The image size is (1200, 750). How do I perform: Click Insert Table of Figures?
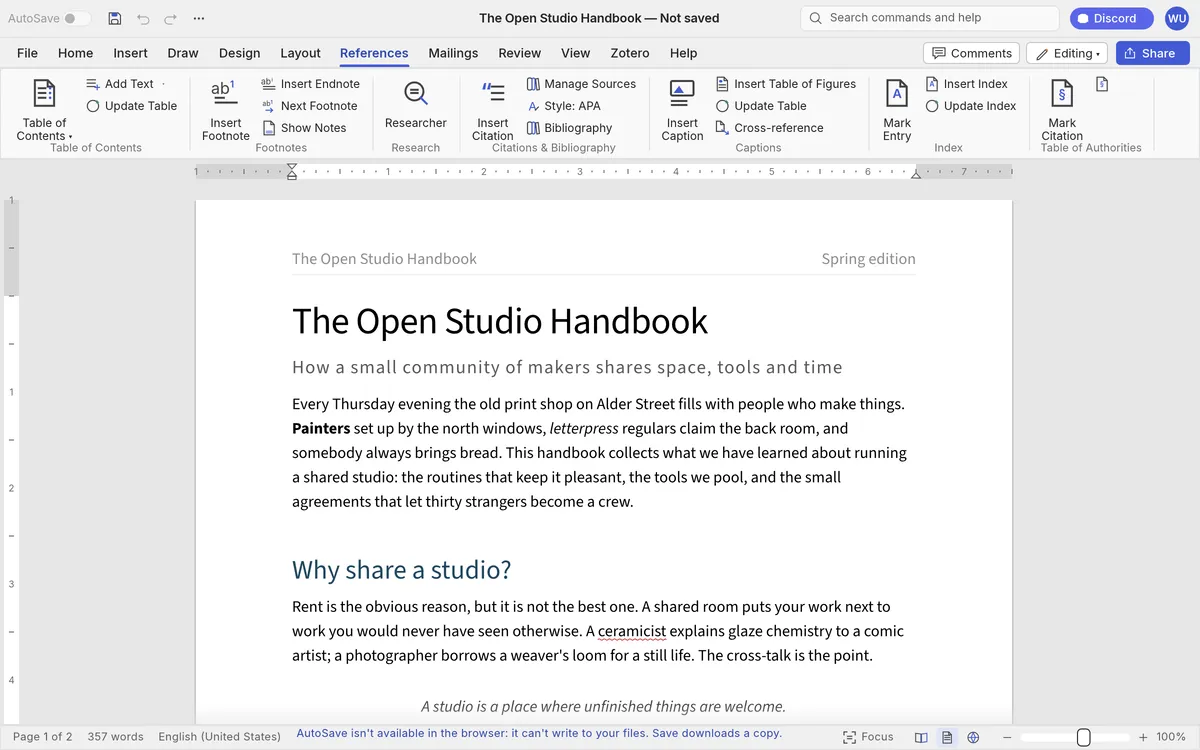pyautogui.click(x=786, y=84)
